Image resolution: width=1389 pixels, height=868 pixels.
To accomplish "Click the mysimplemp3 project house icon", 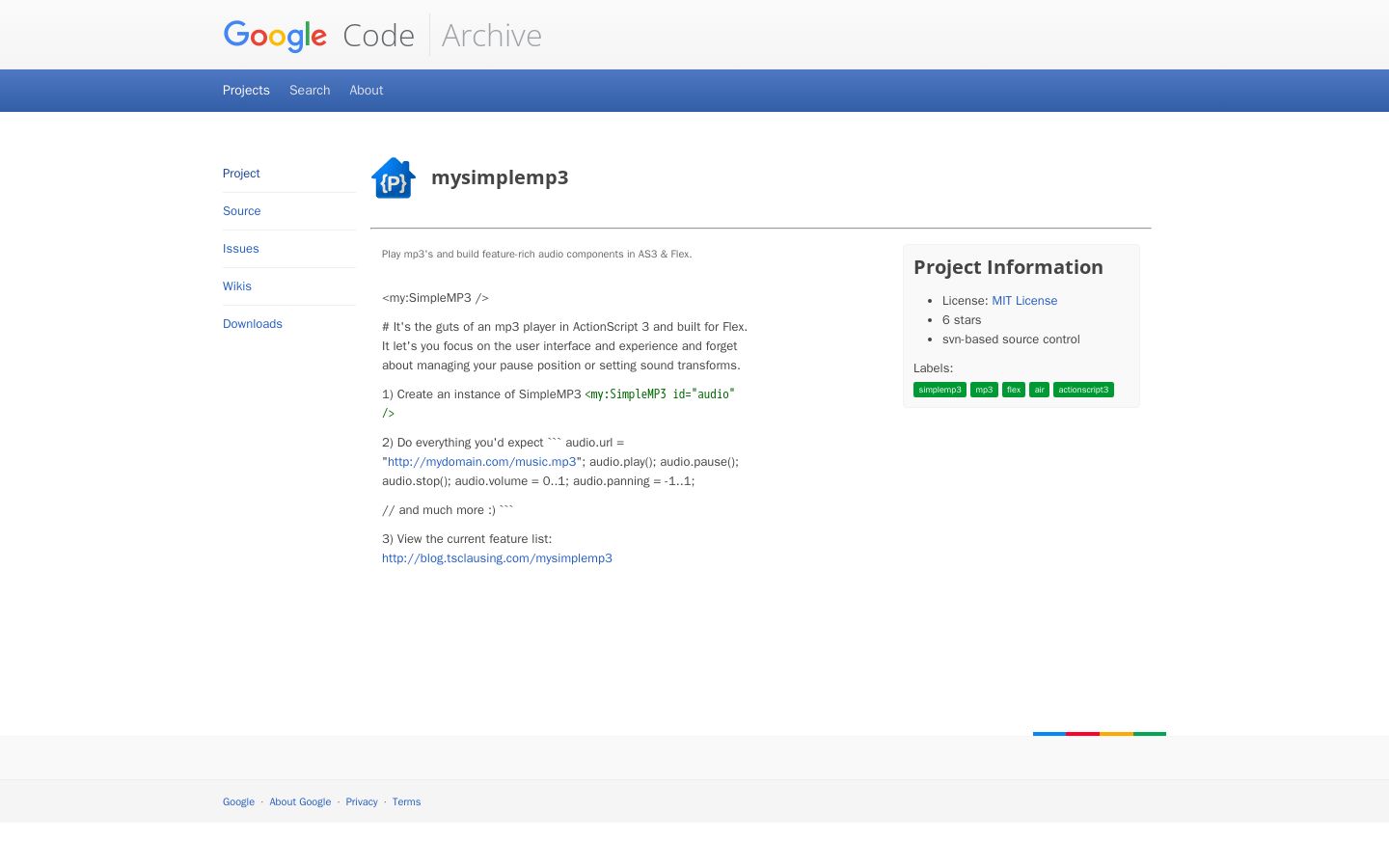I will pyautogui.click(x=394, y=177).
